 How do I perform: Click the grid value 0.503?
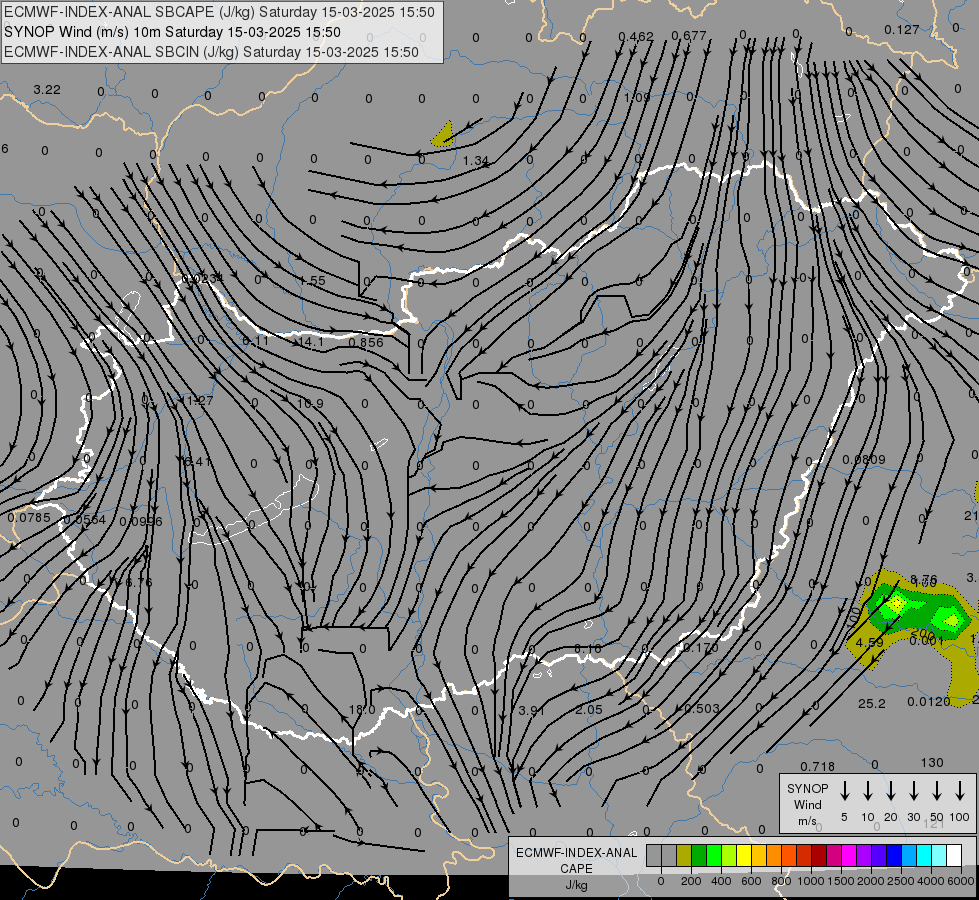tap(702, 708)
